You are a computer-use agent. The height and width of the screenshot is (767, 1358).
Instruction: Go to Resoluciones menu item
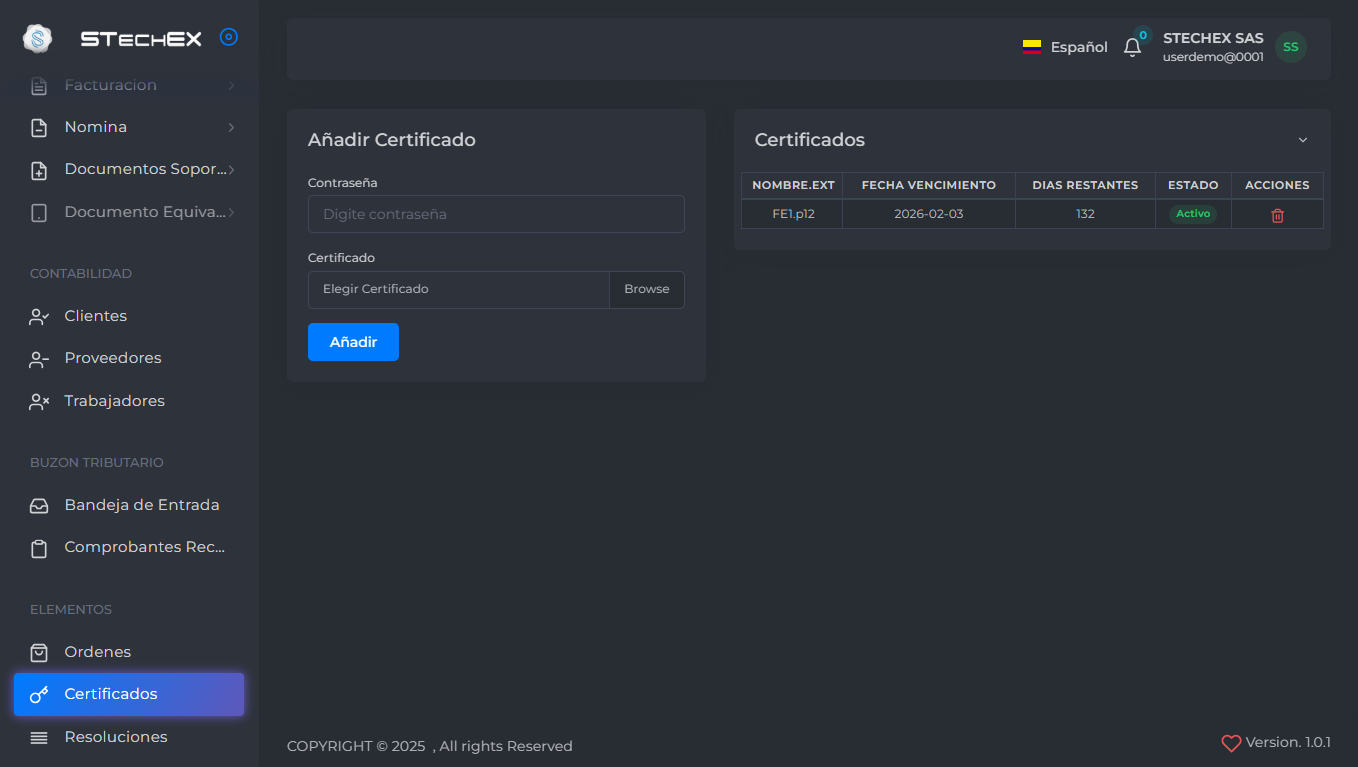[x=115, y=737]
